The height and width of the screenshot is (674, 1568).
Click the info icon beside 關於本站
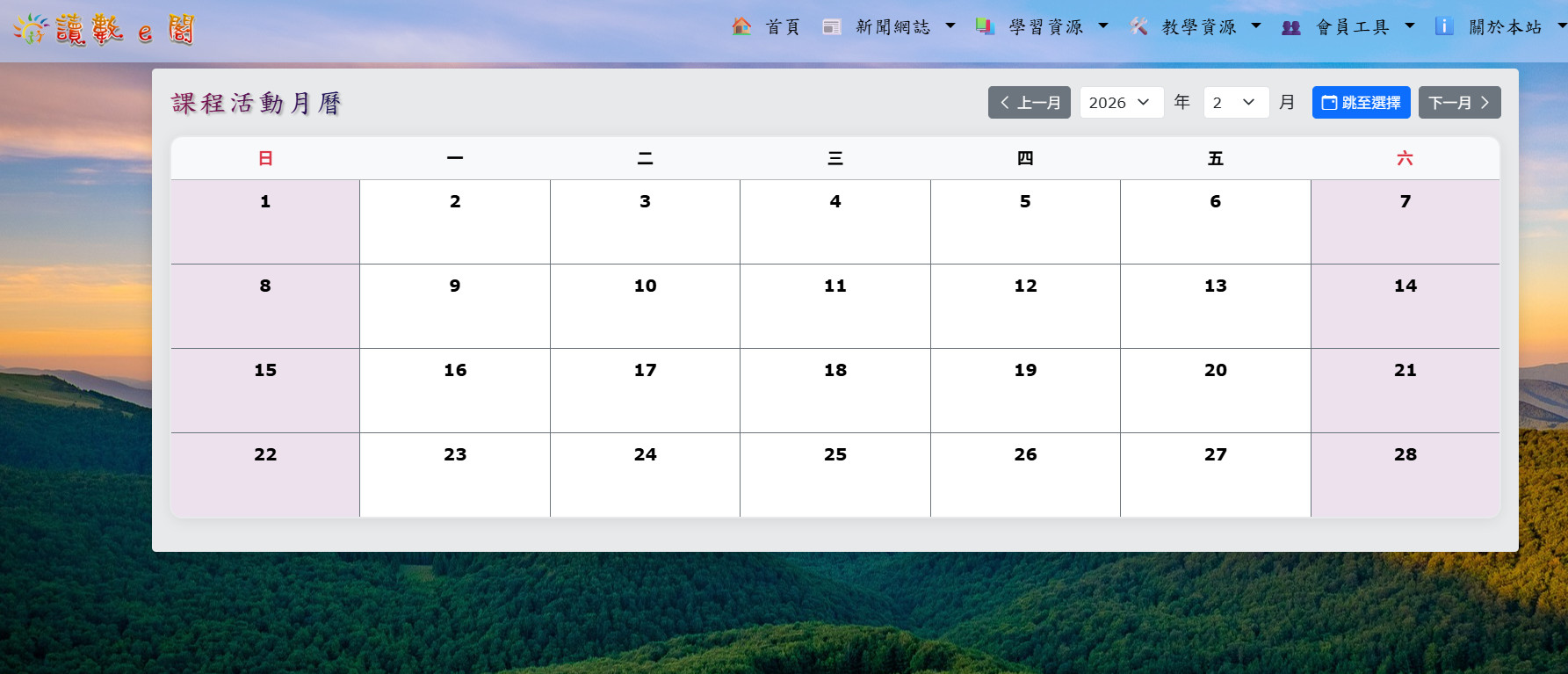(x=1444, y=27)
